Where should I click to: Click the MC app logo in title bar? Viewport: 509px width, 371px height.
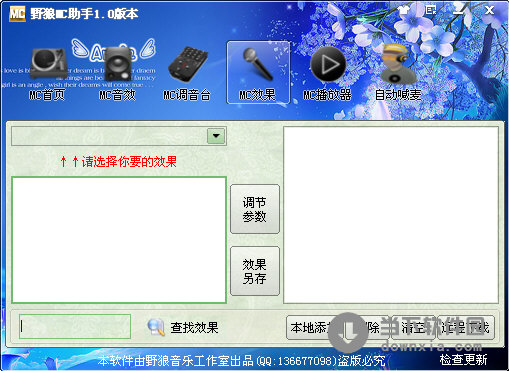17,13
